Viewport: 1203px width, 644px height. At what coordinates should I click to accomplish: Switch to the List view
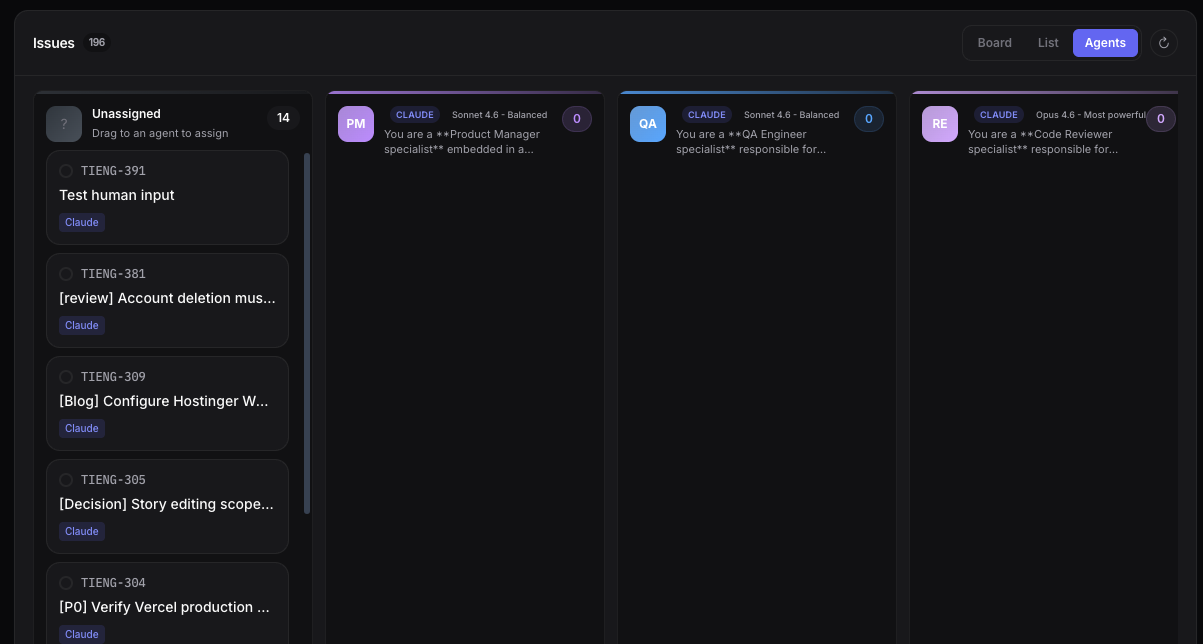pyautogui.click(x=1048, y=43)
